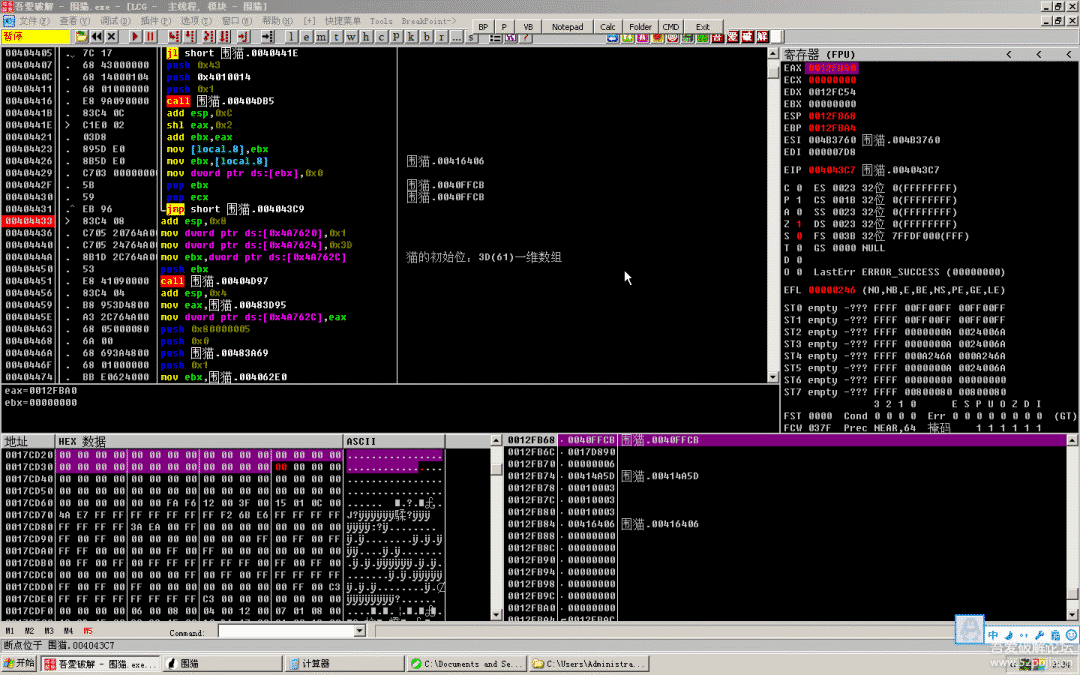Open the 调试 (Debug) menu

(114, 20)
